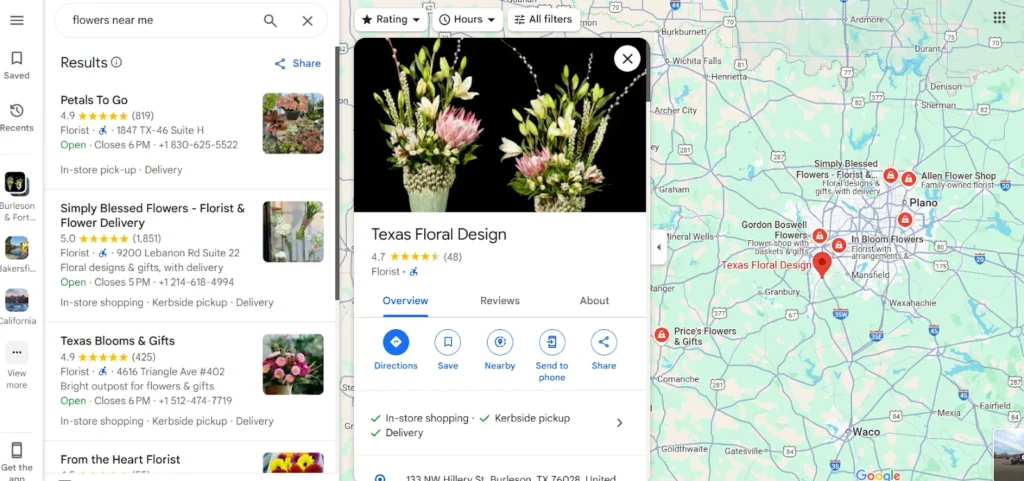The image size is (1024, 481).
Task: Clear the search with X icon
Action: tap(307, 21)
